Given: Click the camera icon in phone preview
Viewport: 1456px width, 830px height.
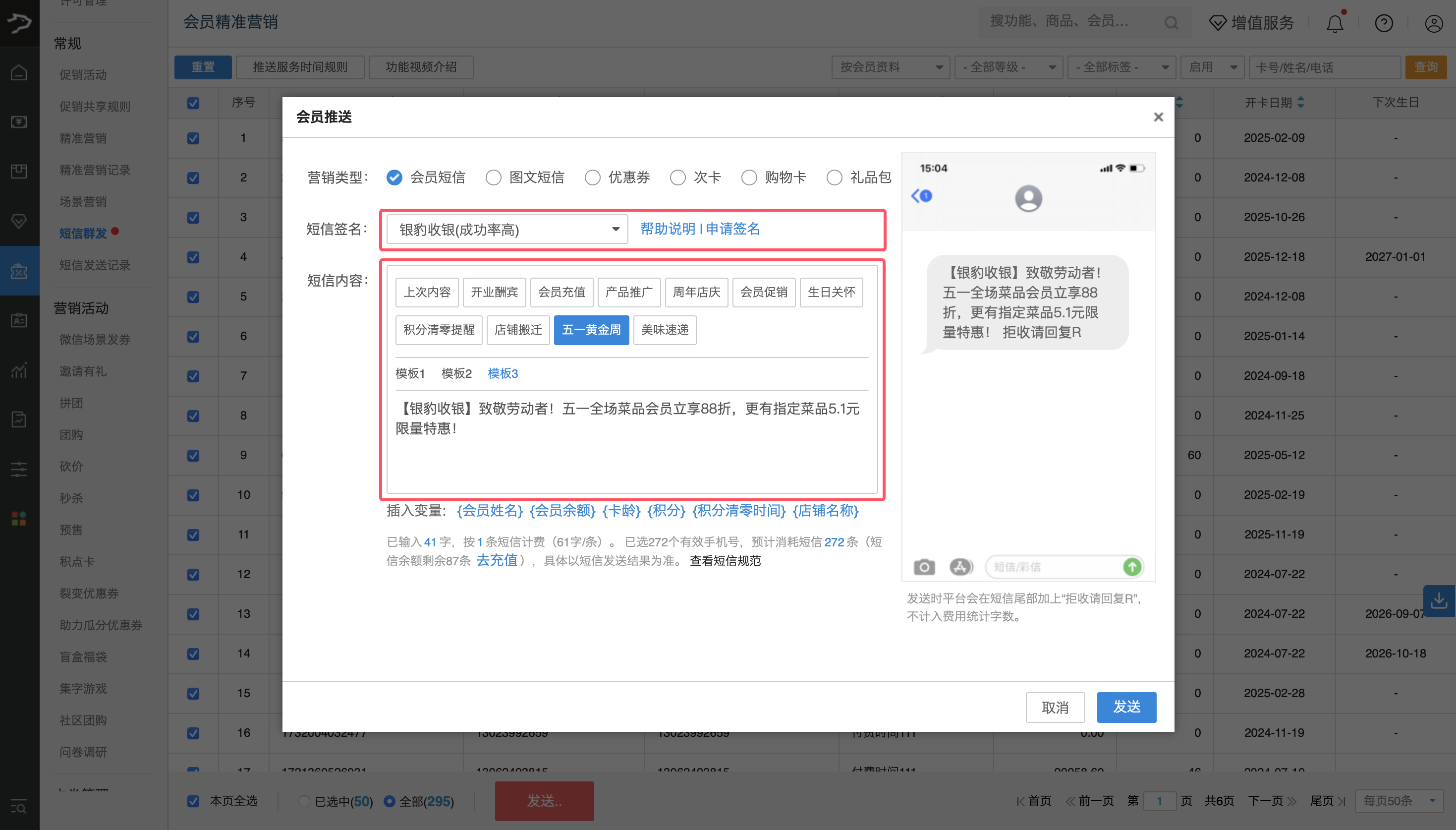Looking at the screenshot, I should coord(924,567).
